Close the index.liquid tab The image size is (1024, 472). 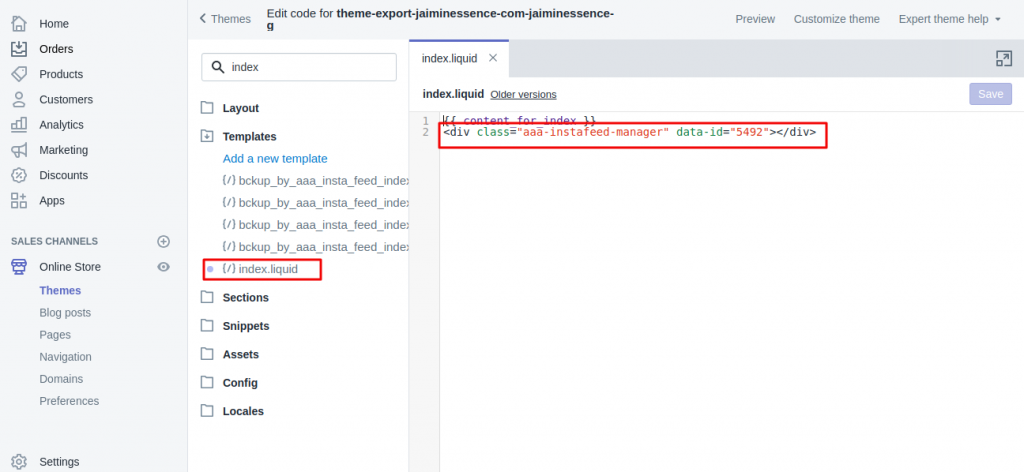coord(493,57)
